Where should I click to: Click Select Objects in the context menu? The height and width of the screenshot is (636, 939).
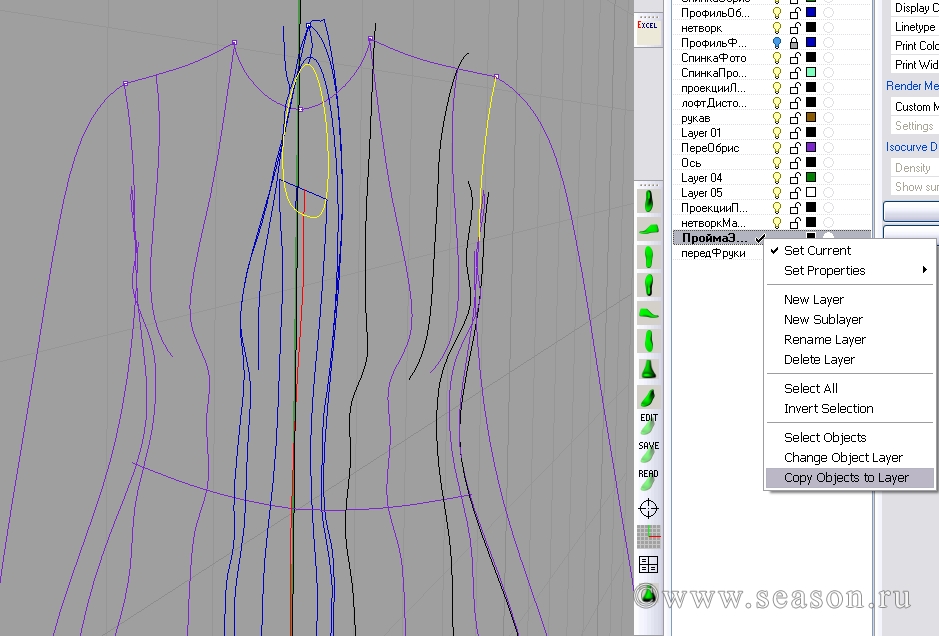pyautogui.click(x=825, y=438)
